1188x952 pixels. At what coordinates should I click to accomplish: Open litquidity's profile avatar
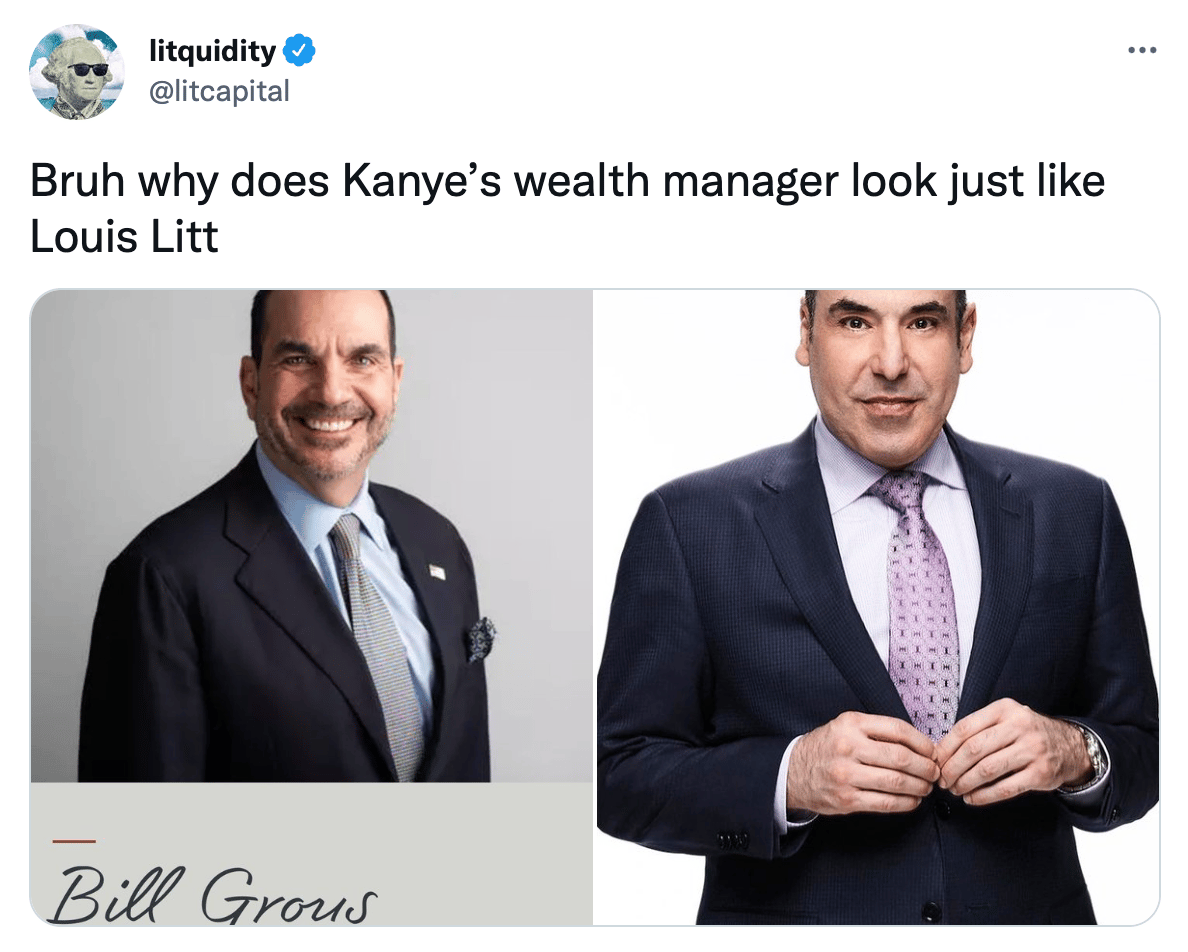[x=76, y=72]
